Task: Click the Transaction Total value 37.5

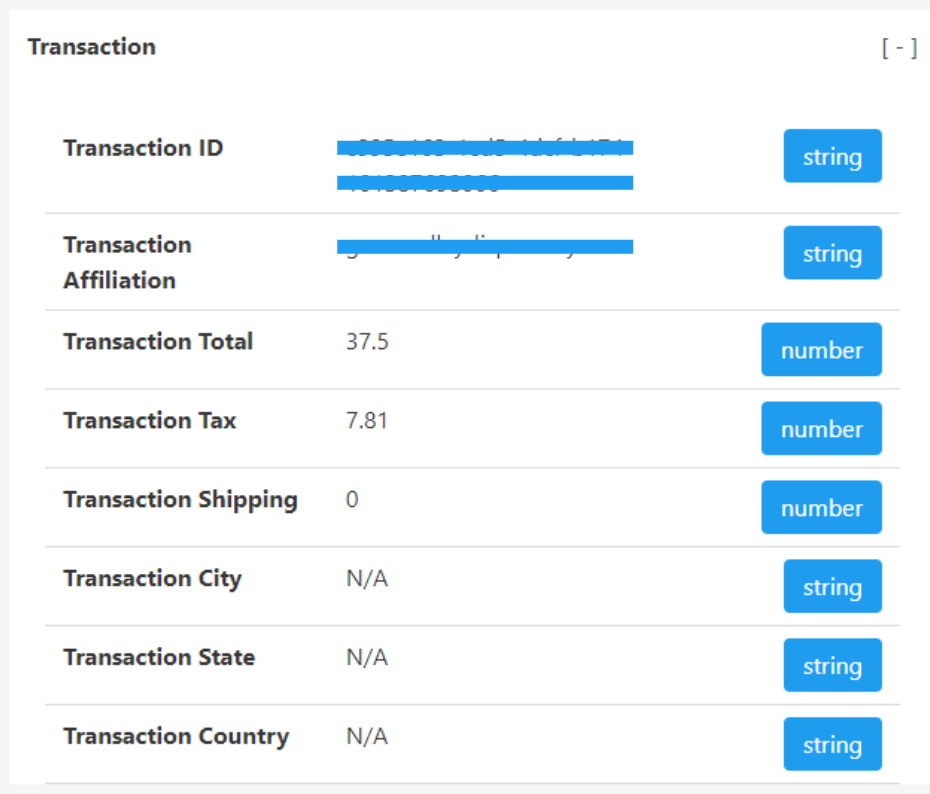Action: [367, 341]
